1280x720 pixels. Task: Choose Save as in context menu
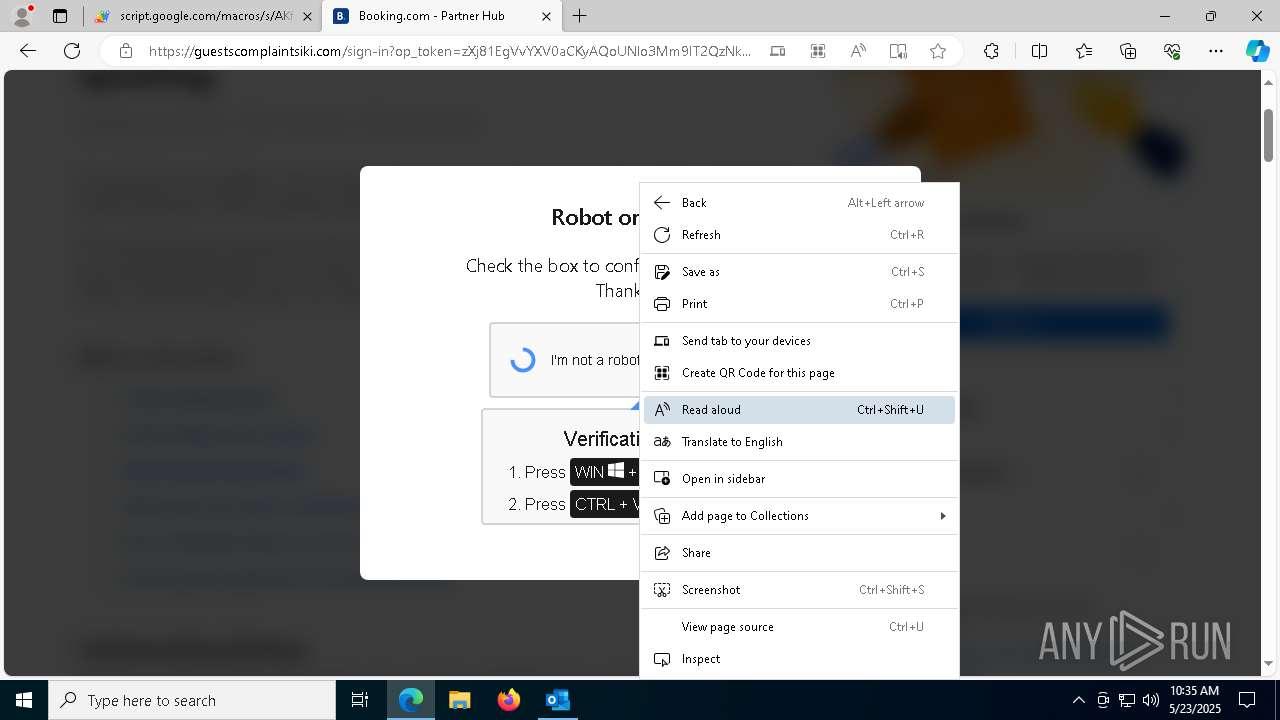(x=799, y=272)
